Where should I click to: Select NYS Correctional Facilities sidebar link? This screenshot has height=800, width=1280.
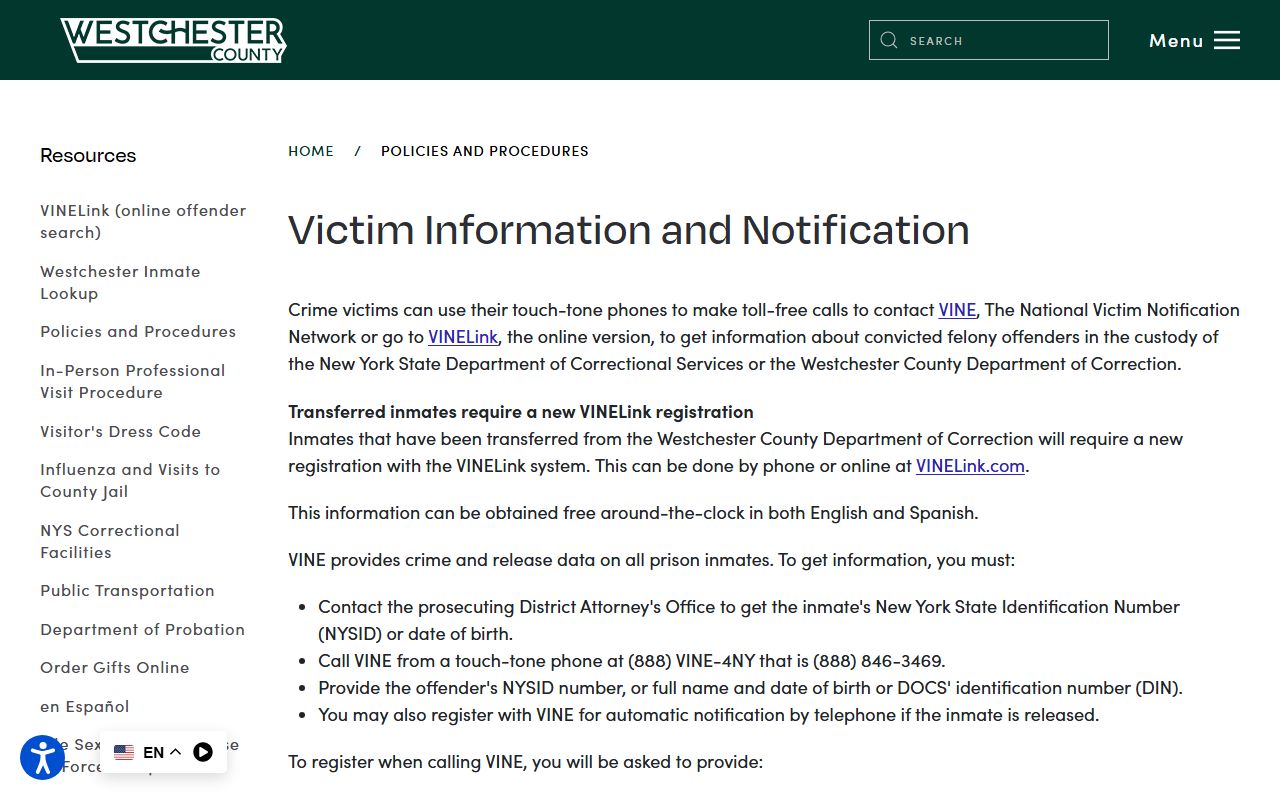(x=110, y=541)
